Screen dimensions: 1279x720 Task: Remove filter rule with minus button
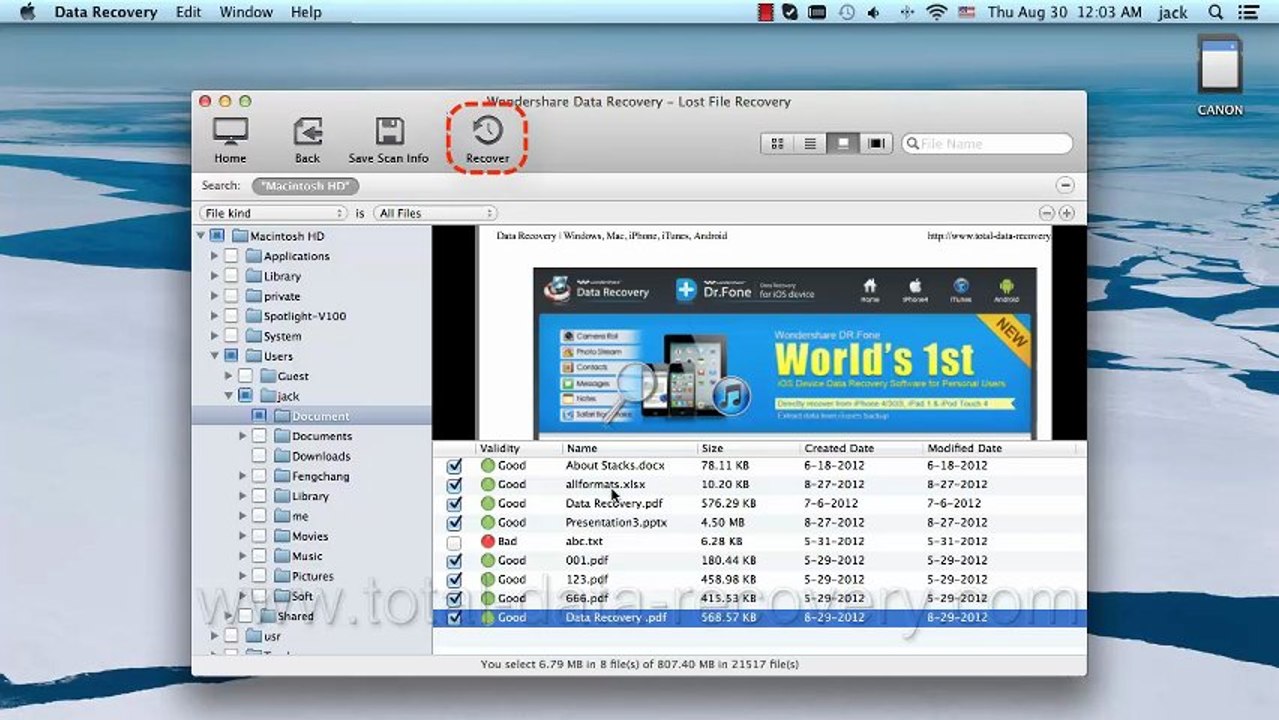(1047, 213)
